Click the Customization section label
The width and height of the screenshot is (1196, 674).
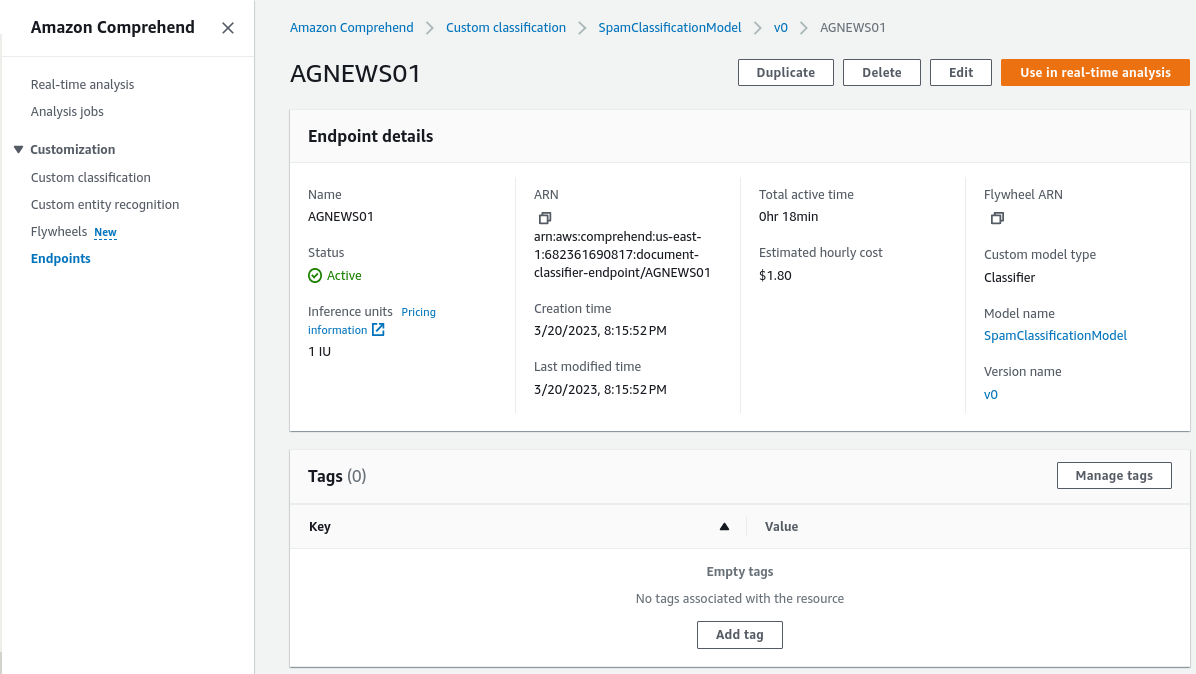[72, 149]
